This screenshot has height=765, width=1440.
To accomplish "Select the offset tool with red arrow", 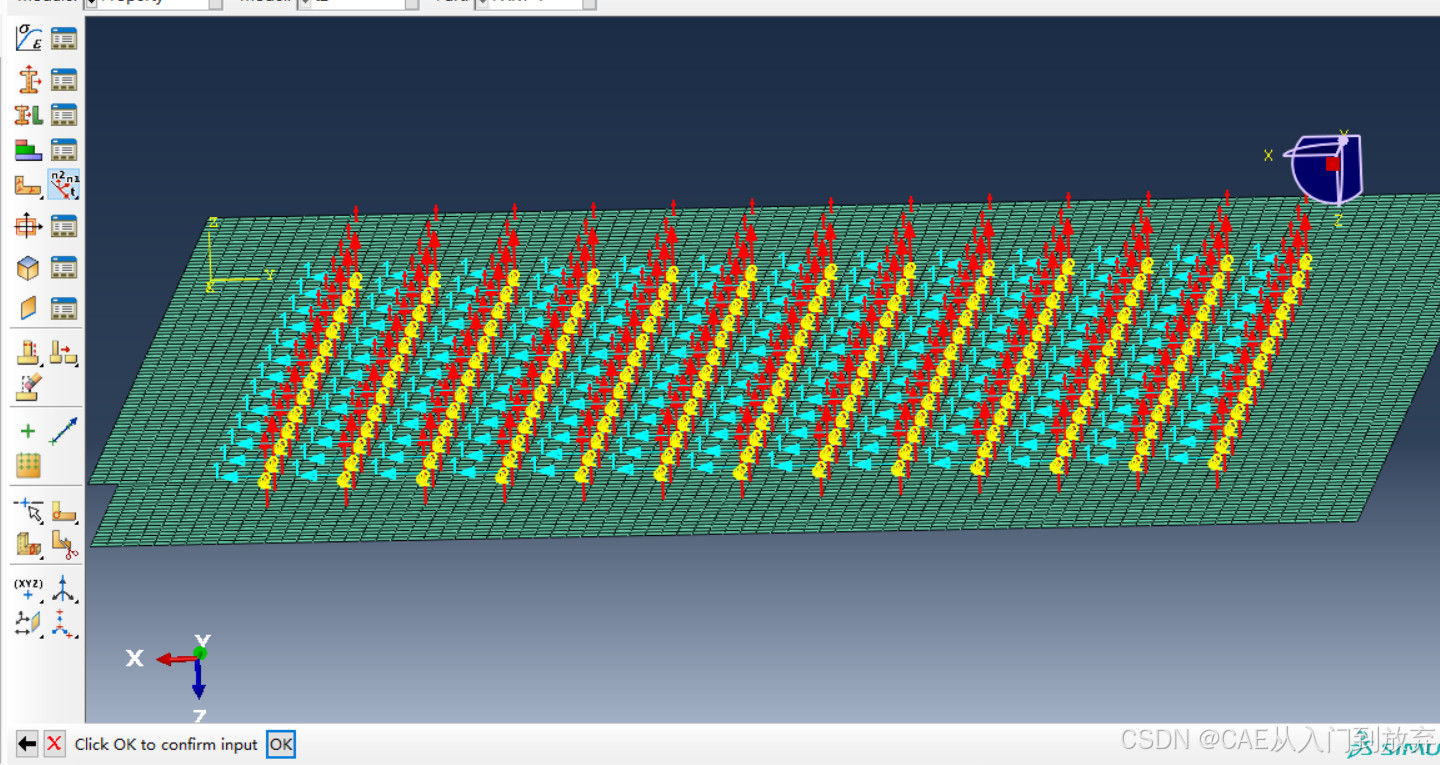I will [64, 352].
